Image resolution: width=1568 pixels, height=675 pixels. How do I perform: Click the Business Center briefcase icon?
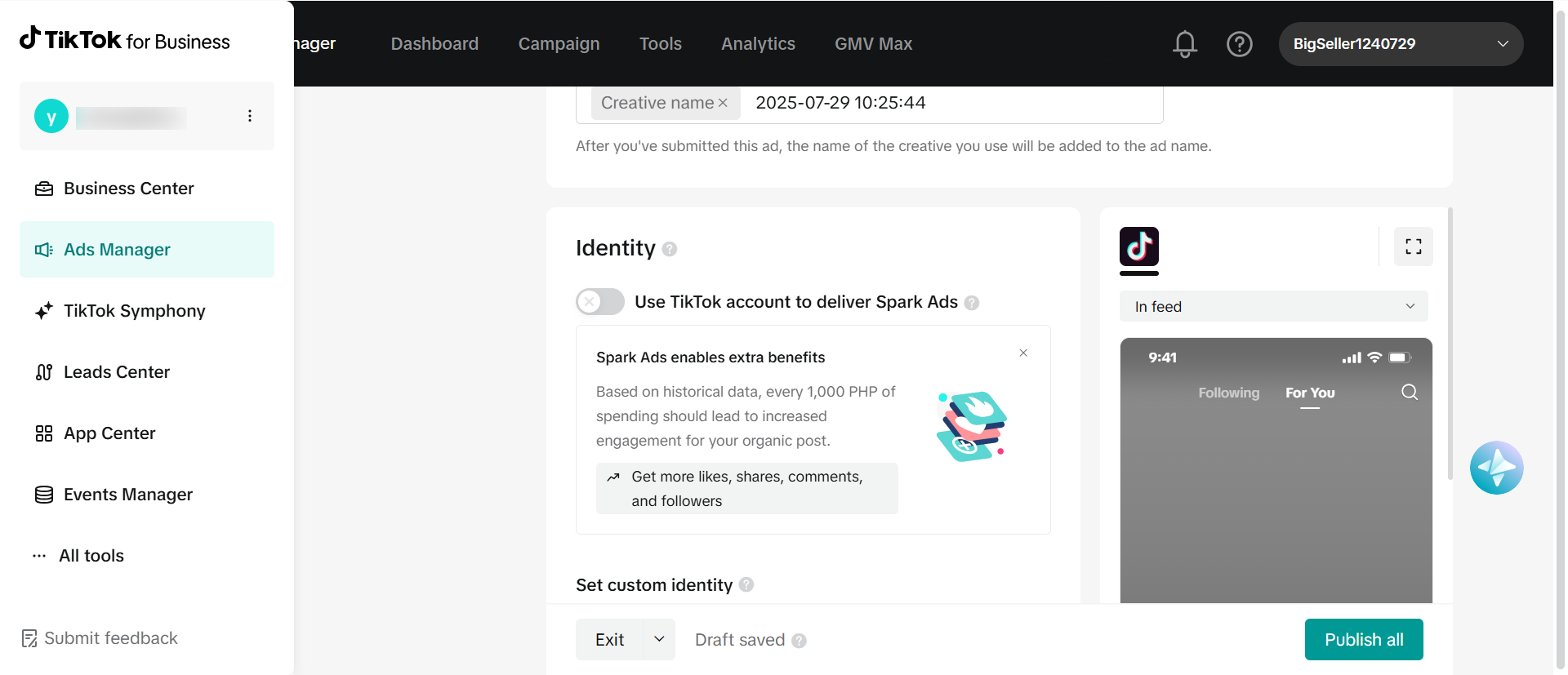[x=44, y=189]
